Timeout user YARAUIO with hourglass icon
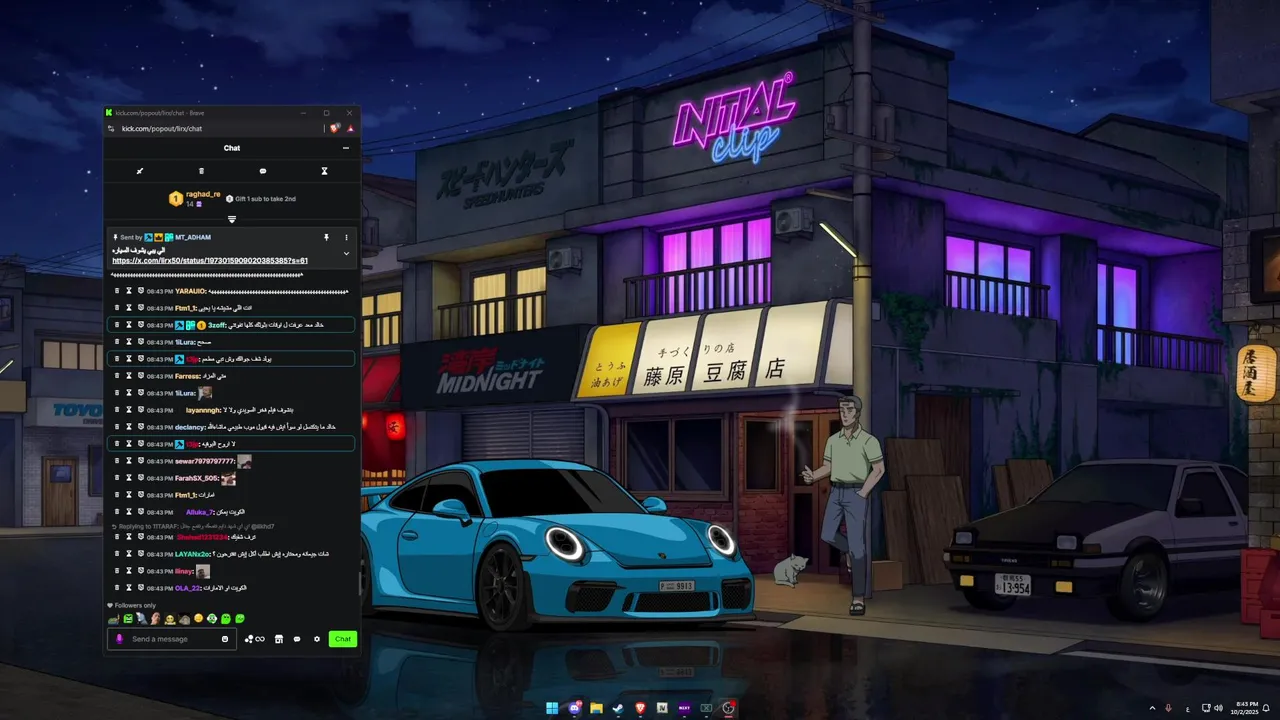The width and height of the screenshot is (1280, 720). [128, 291]
